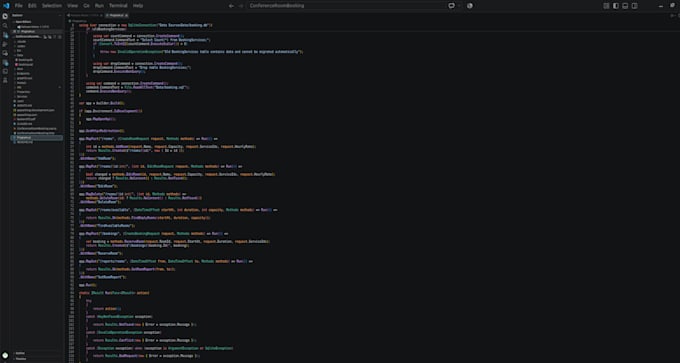
Task: Click the Program.cs breadcrumb above the code
Action: click(79, 20)
